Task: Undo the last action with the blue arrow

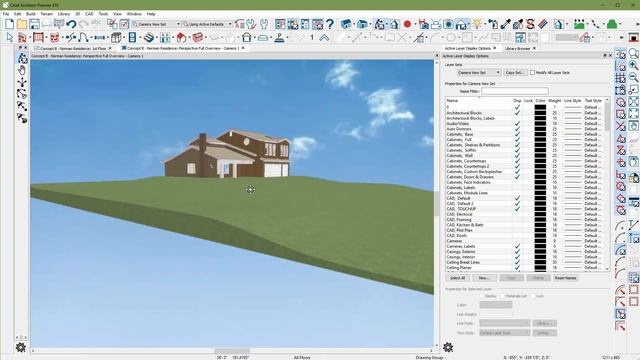Action: click(71, 24)
